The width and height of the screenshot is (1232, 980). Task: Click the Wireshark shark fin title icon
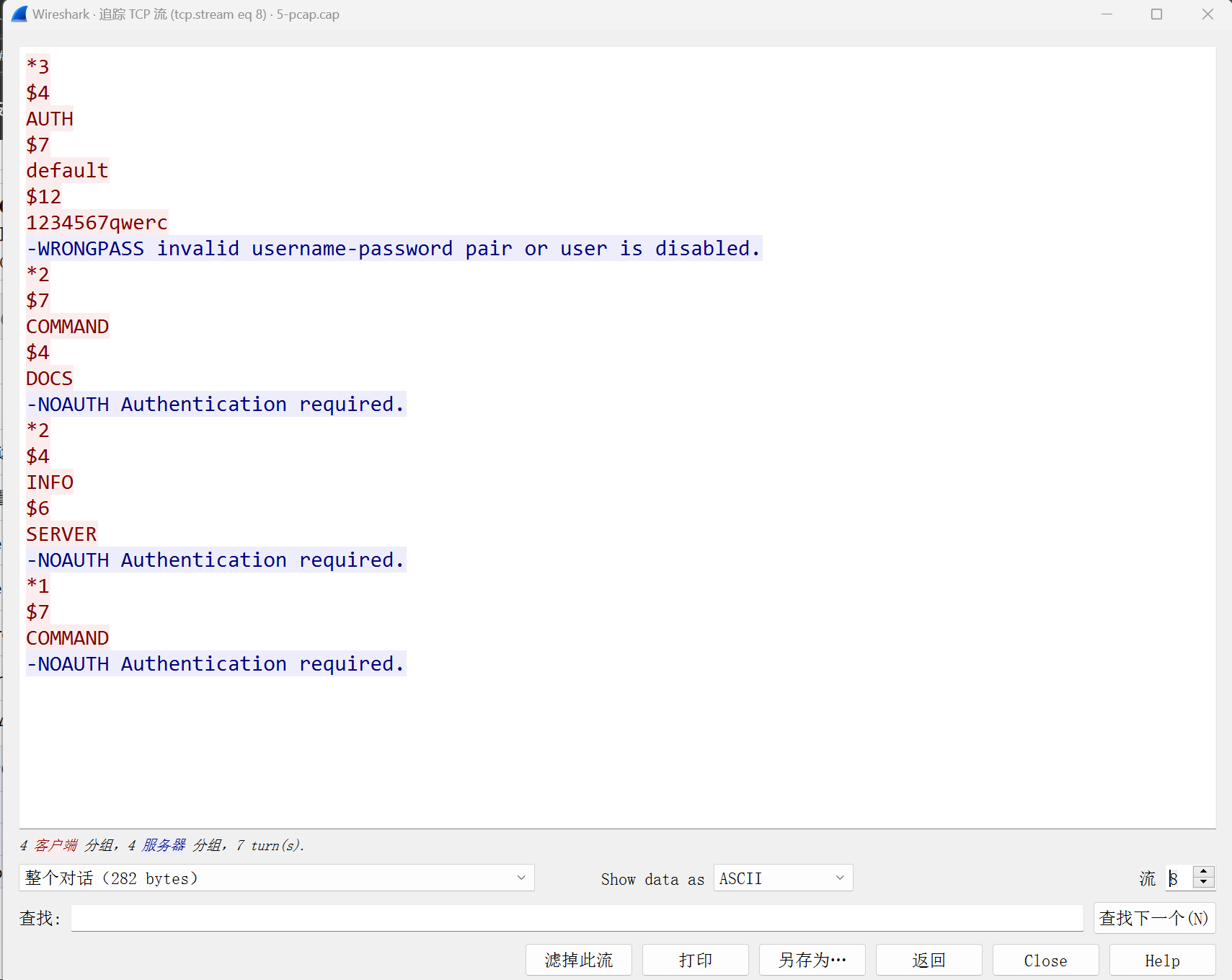pos(19,14)
